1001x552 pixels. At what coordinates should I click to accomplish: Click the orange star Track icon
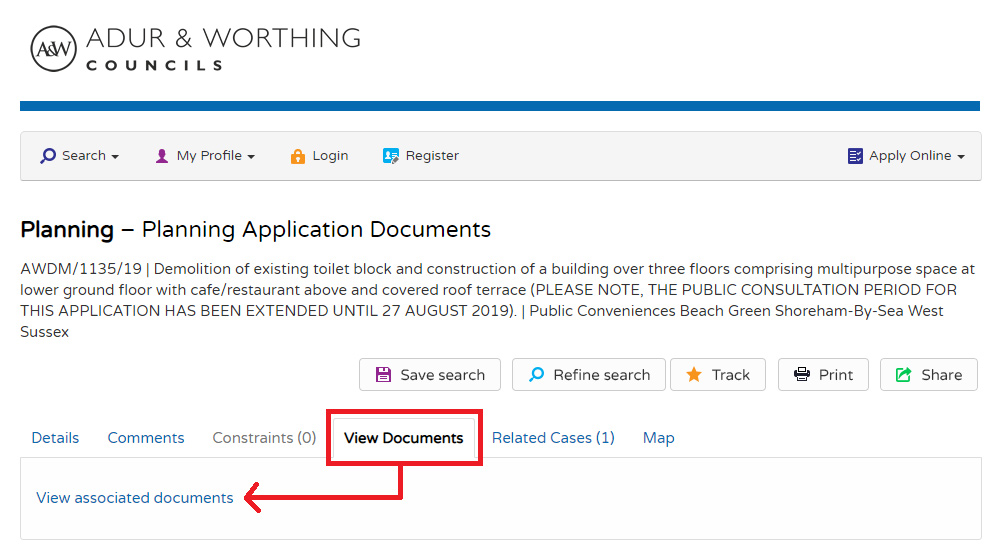point(694,375)
